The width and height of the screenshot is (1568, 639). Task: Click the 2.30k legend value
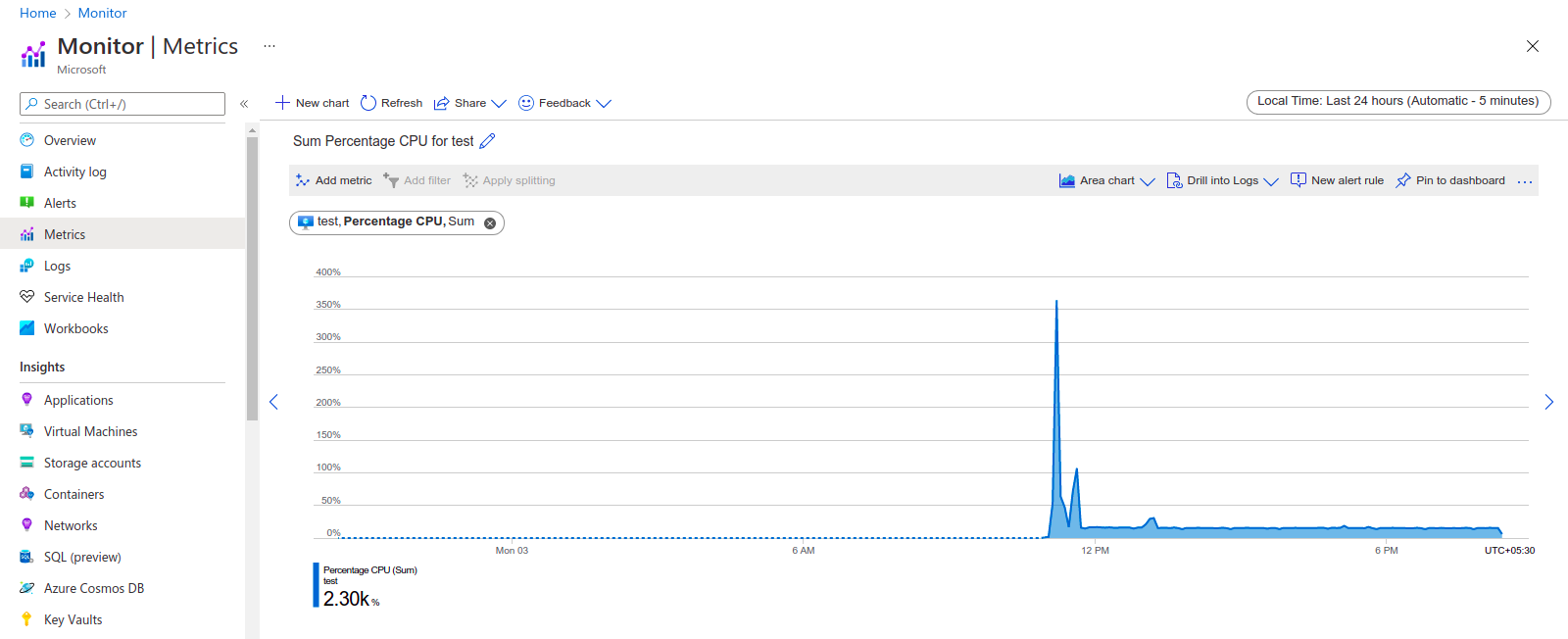point(351,599)
